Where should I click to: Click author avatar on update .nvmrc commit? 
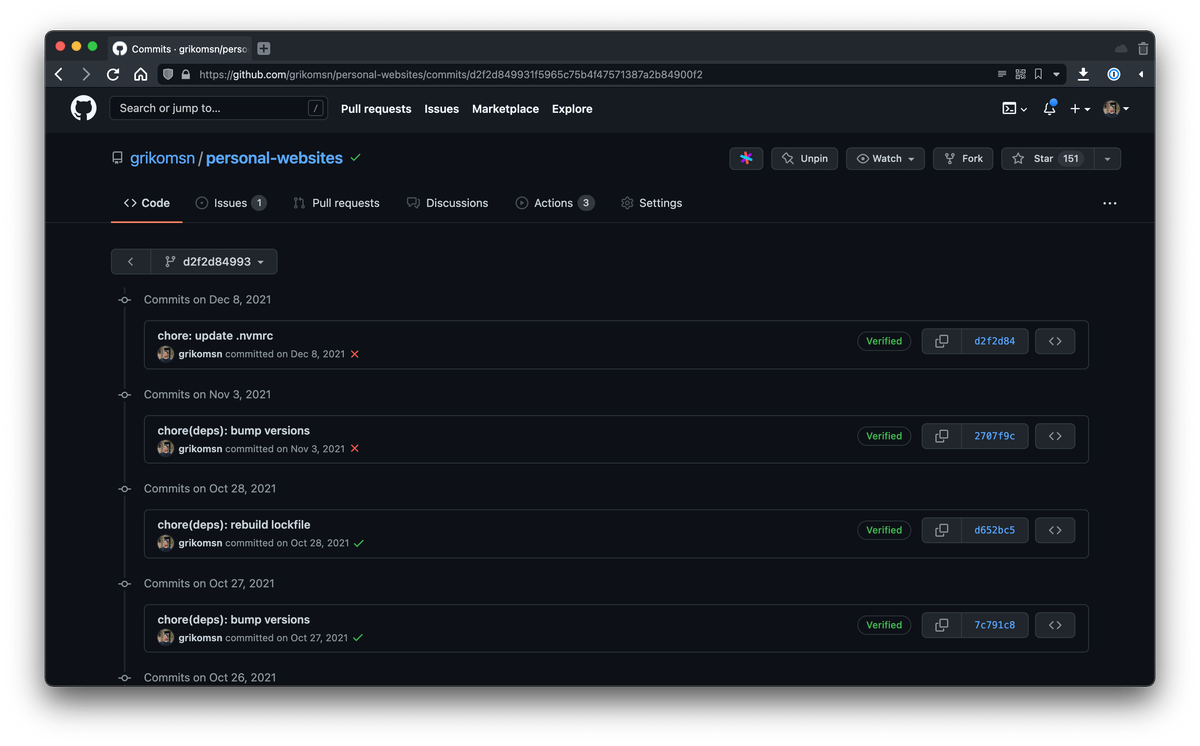pos(166,354)
